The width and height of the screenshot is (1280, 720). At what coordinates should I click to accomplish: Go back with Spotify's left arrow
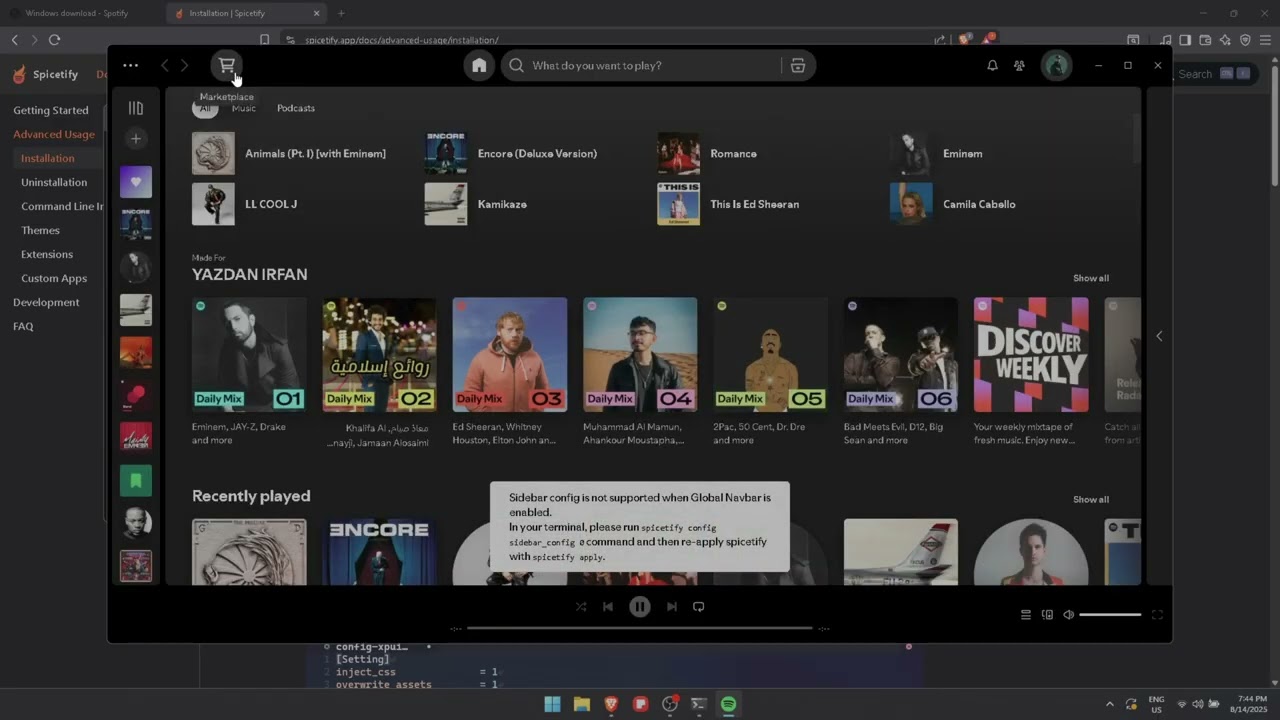coord(165,66)
